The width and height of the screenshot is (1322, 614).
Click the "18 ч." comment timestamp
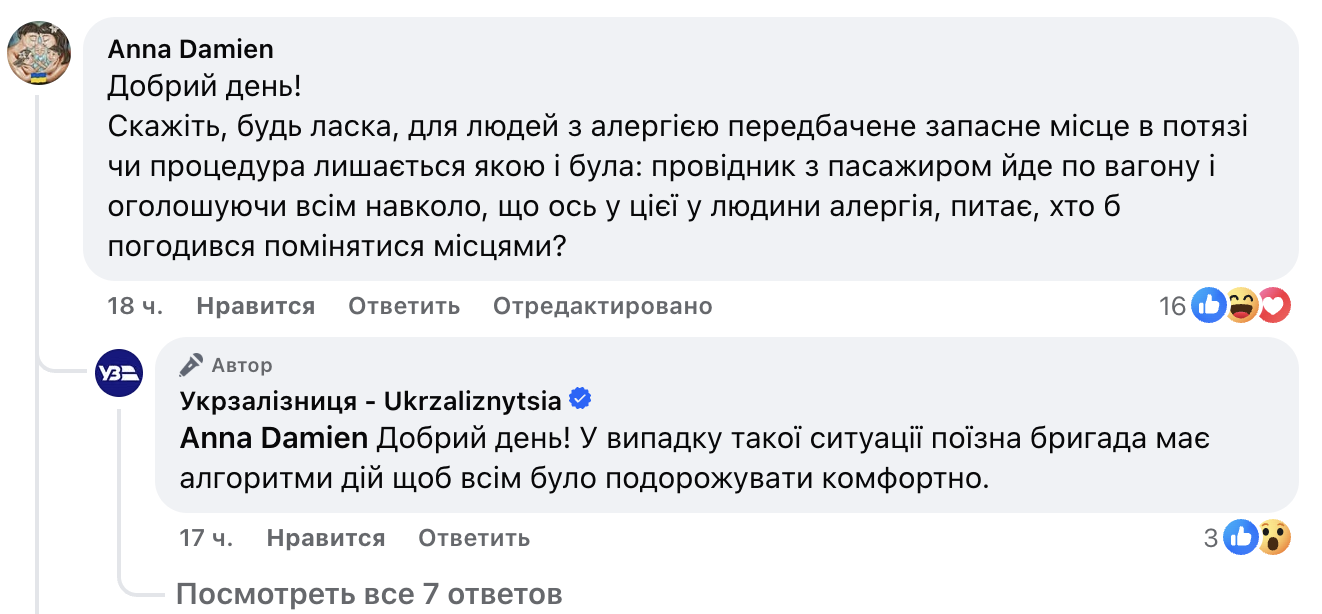[135, 306]
